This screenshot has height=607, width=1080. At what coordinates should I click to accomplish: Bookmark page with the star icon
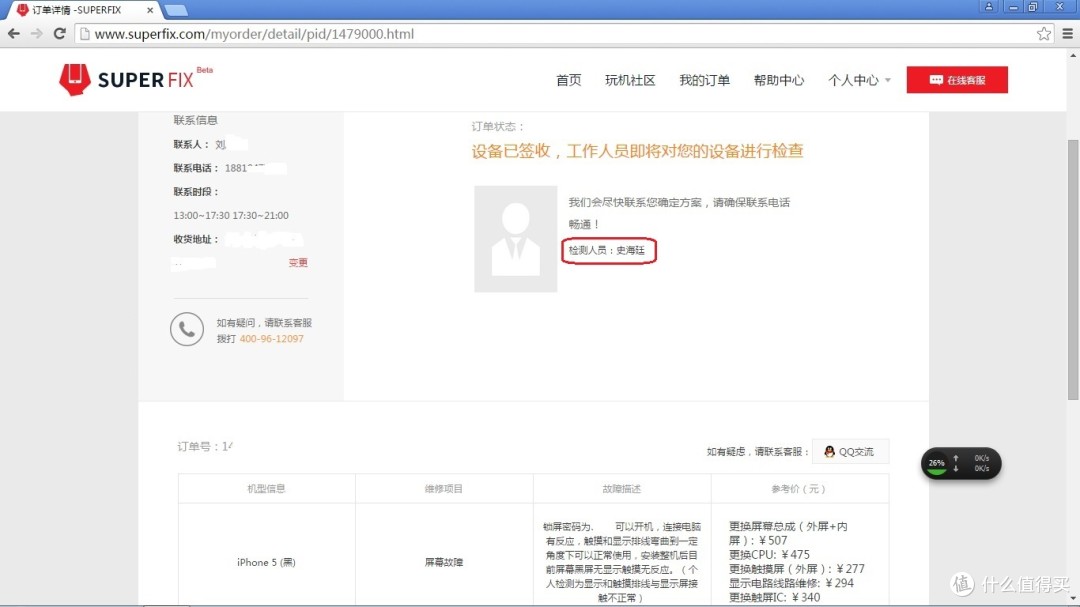tap(1043, 33)
